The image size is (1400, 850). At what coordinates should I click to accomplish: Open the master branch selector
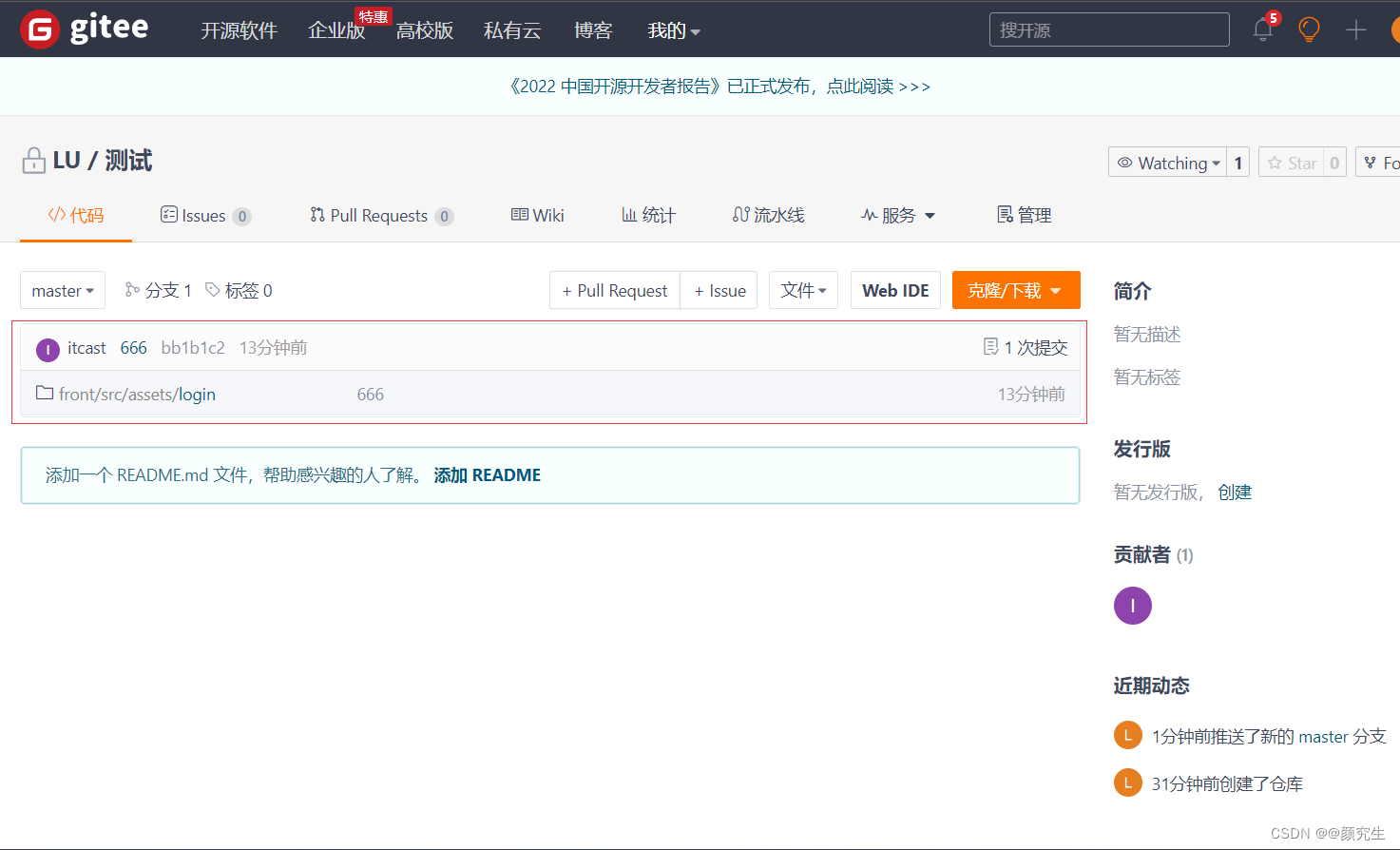[x=62, y=290]
